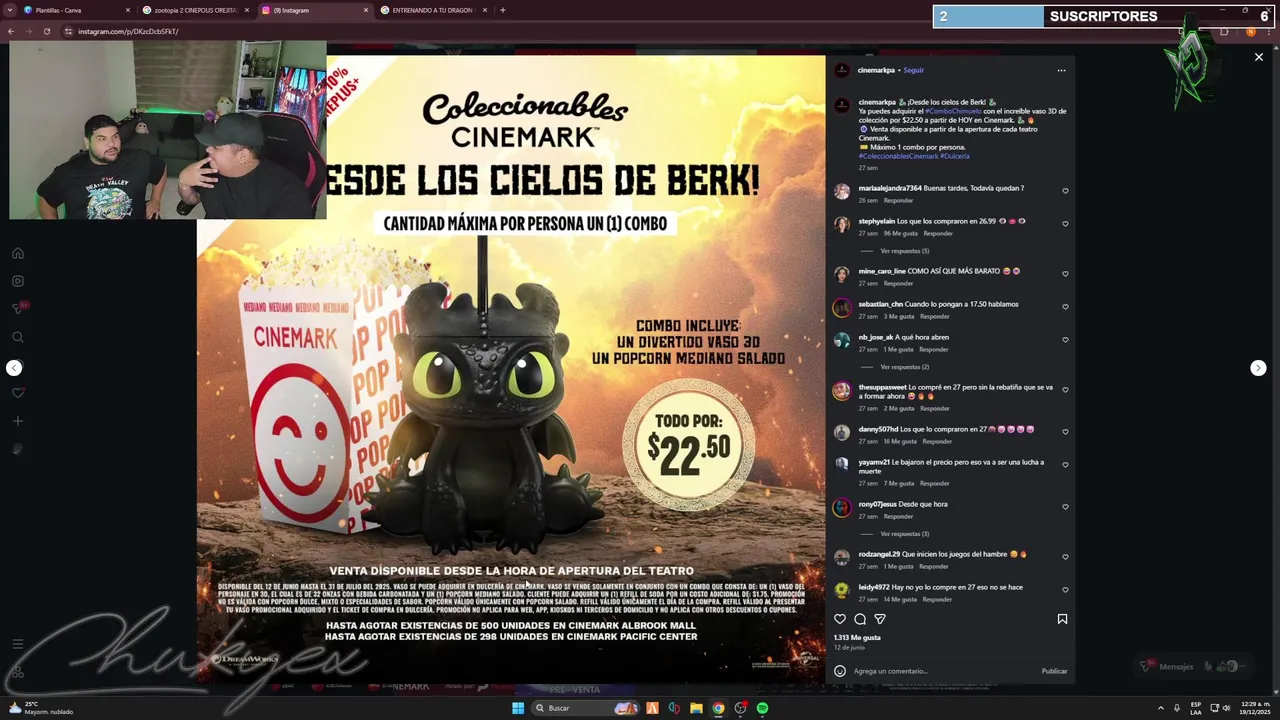This screenshot has height=720, width=1280.
Task: Open the Windows Start menu
Action: tap(518, 708)
